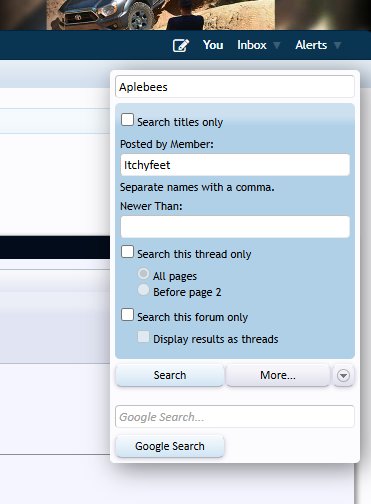This screenshot has width=371, height=504.
Task: Click the Search button
Action: 170,375
